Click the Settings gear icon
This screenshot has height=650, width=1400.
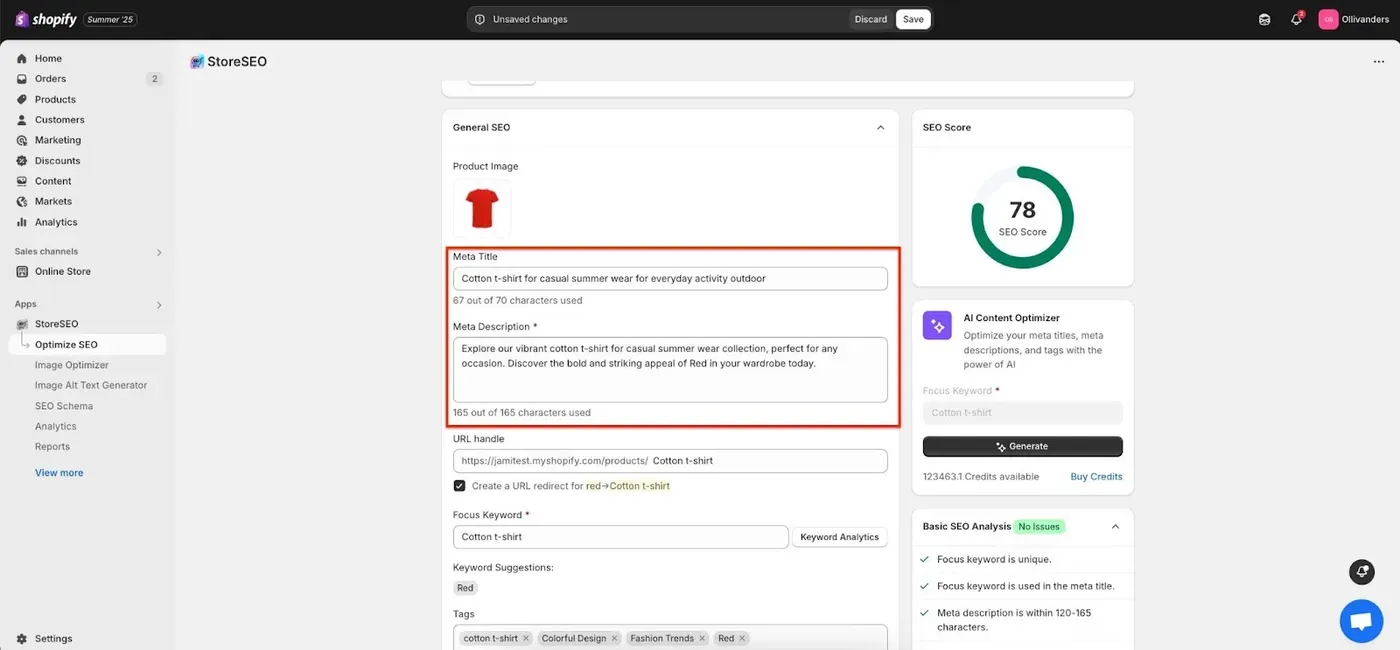22,639
